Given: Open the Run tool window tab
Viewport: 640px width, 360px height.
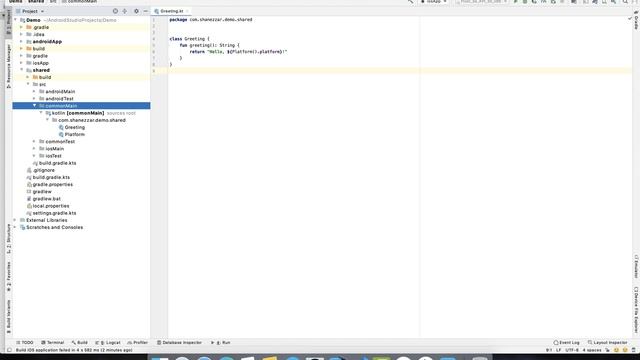Looking at the screenshot, I should [x=220, y=342].
